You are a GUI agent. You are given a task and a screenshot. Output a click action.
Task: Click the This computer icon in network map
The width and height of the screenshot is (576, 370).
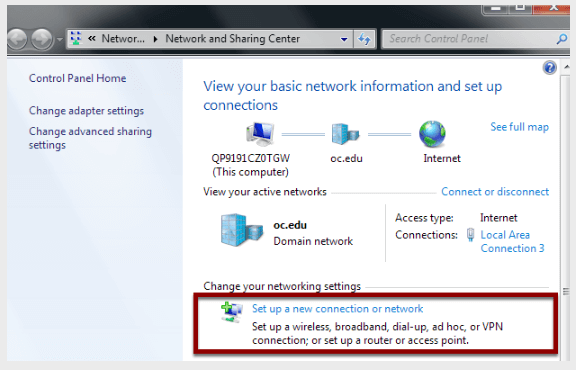pyautogui.click(x=260, y=134)
